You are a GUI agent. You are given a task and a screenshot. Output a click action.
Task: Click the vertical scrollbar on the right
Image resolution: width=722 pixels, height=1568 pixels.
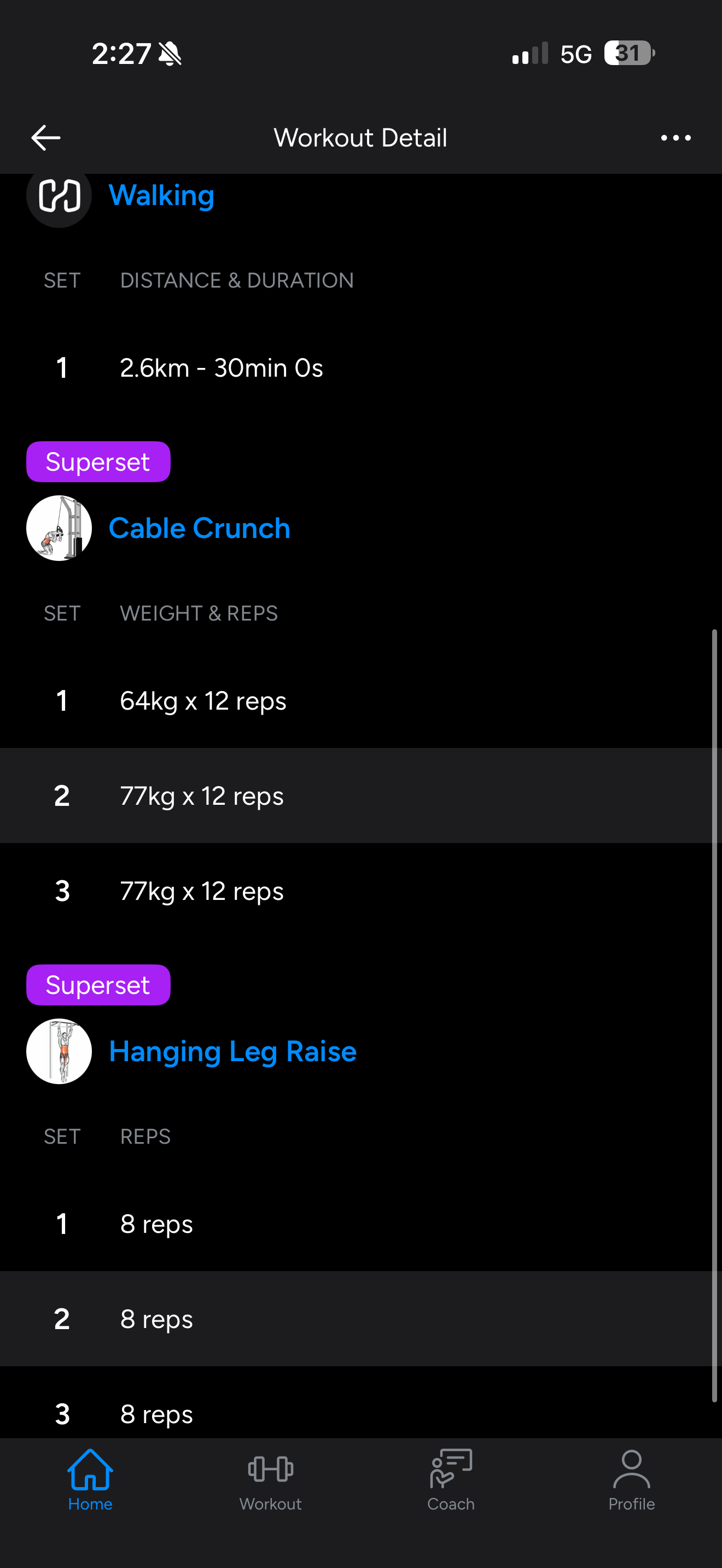tap(715, 1016)
